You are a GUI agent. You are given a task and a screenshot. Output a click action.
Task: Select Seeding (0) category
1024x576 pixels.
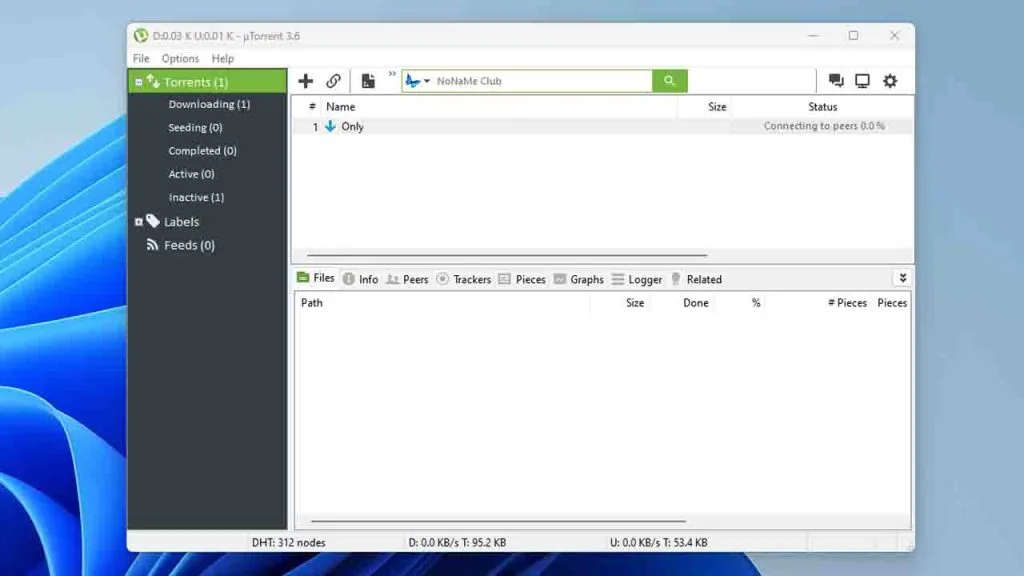pyautogui.click(x=195, y=127)
